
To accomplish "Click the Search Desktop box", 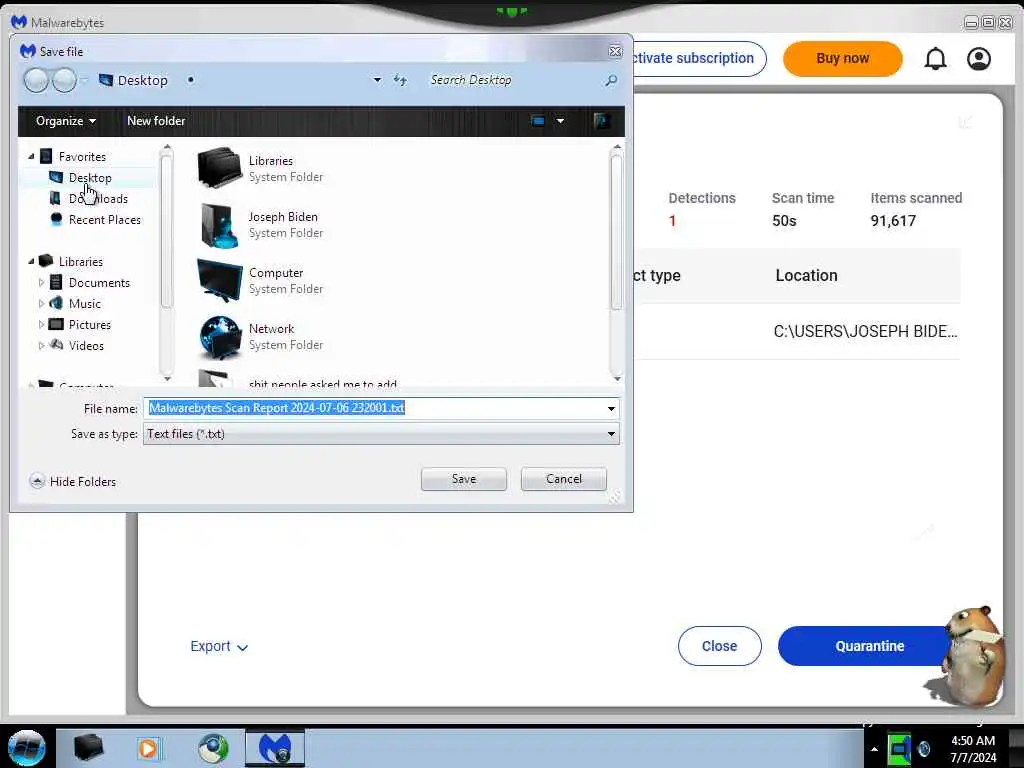I will (x=513, y=80).
